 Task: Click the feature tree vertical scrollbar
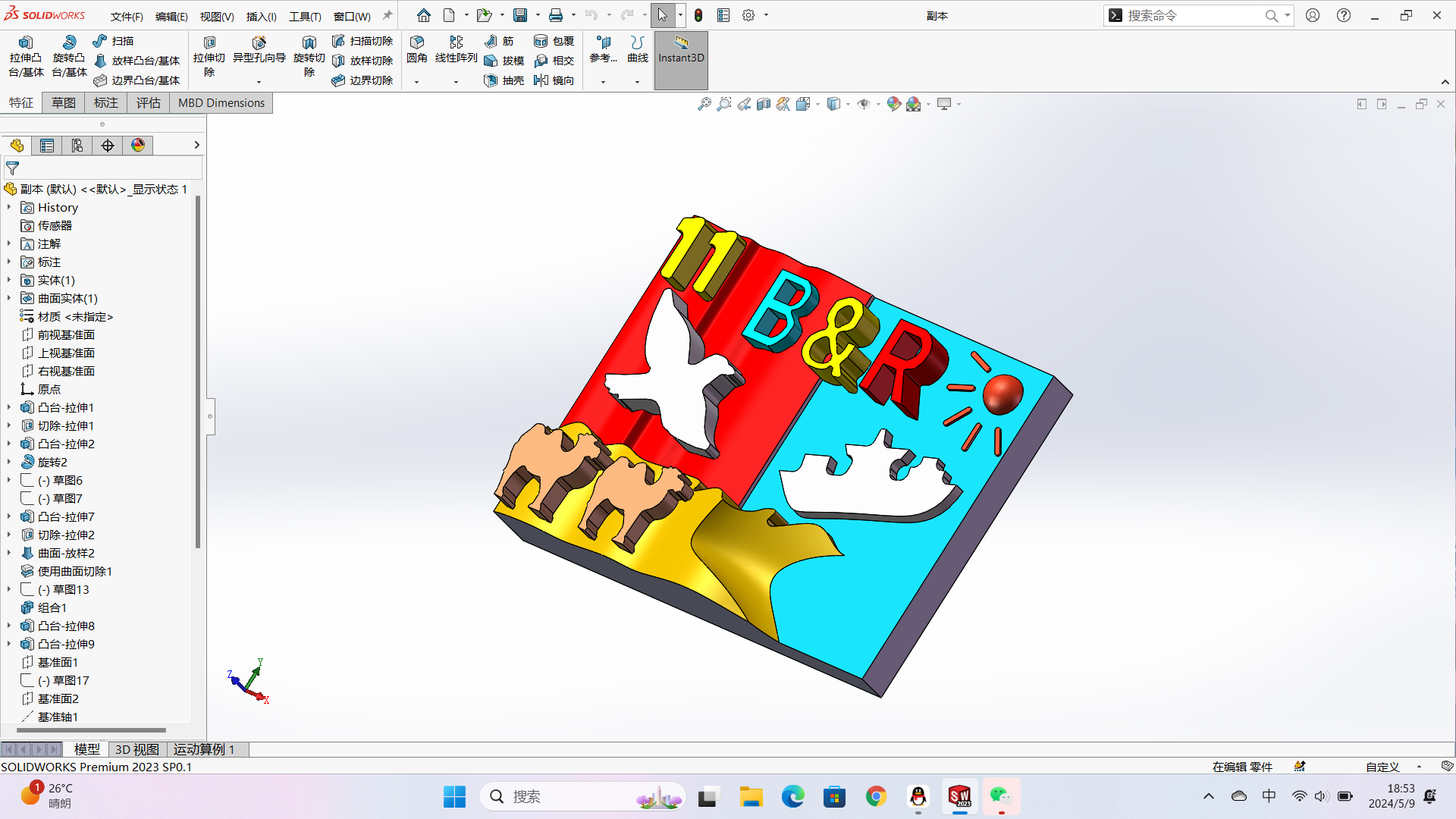[198, 372]
